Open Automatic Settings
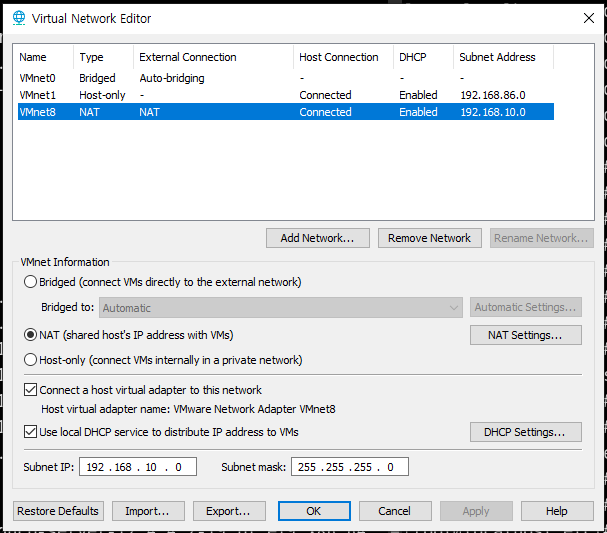Image resolution: width=607 pixels, height=533 pixels. [x=526, y=307]
